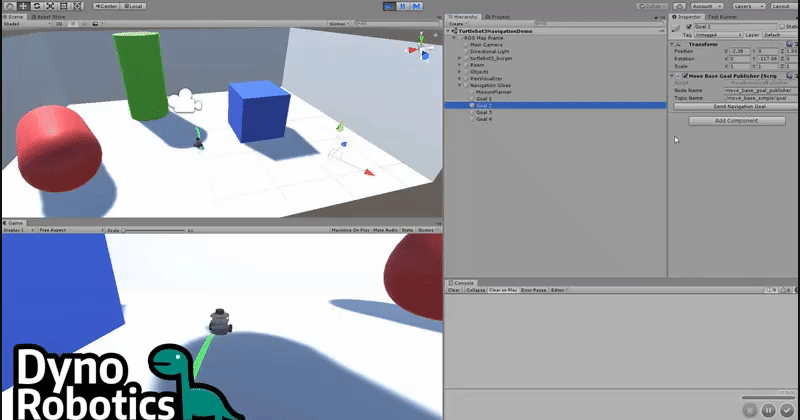Click the Add Component button
The width and height of the screenshot is (800, 420).
click(x=736, y=120)
